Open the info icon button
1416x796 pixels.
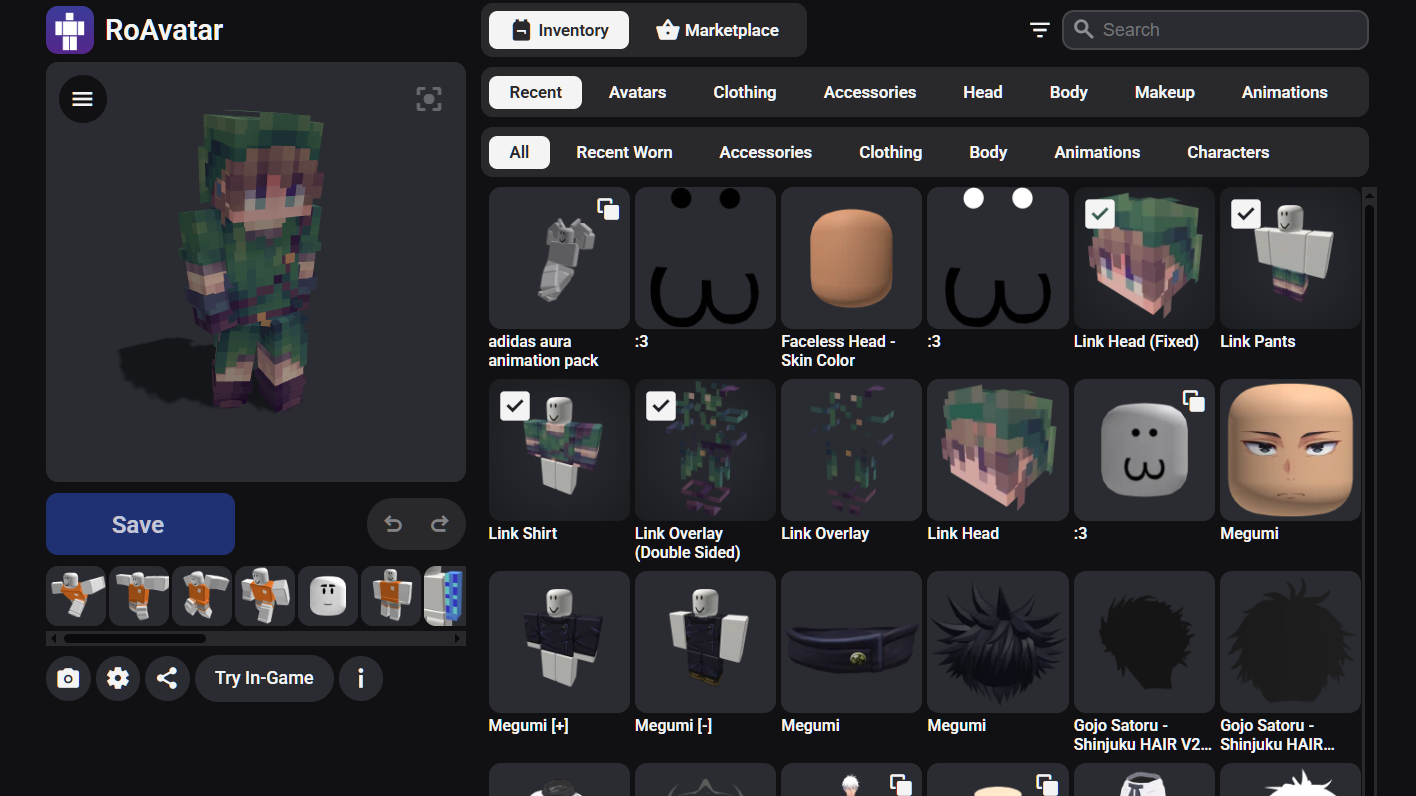point(361,678)
